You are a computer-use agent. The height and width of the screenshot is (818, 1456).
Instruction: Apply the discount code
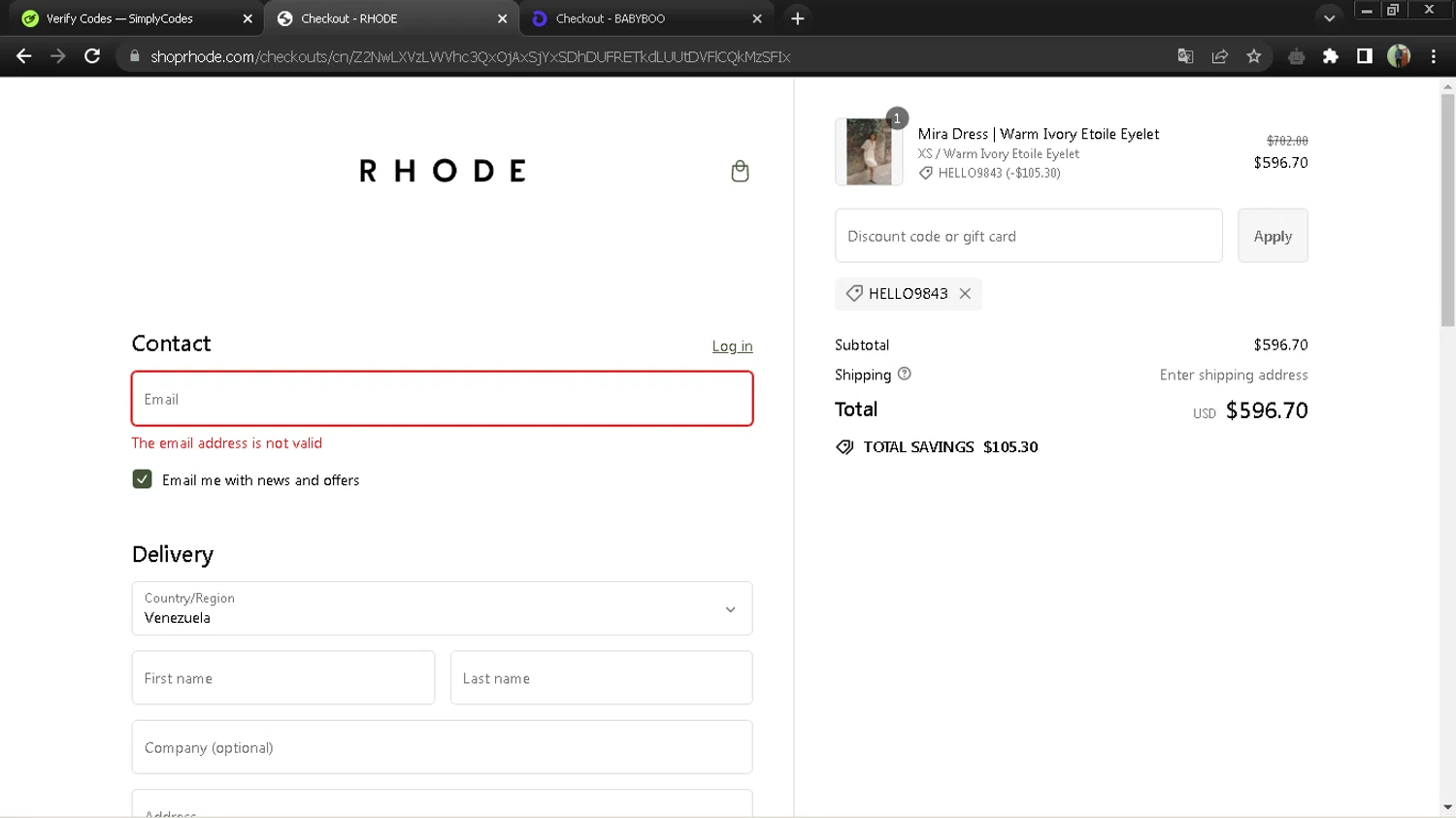click(x=1273, y=236)
